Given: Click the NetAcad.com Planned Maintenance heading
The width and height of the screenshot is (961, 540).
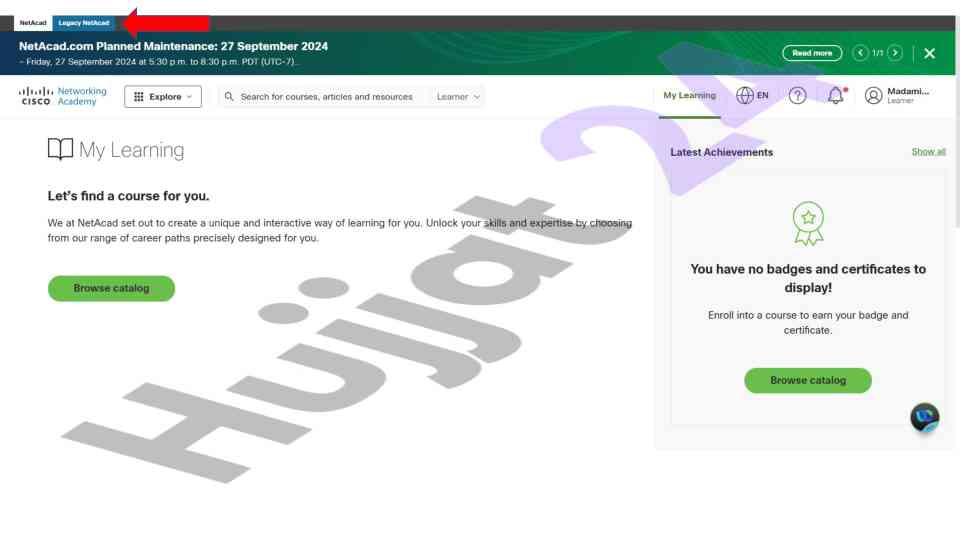Looking at the screenshot, I should tap(173, 47).
